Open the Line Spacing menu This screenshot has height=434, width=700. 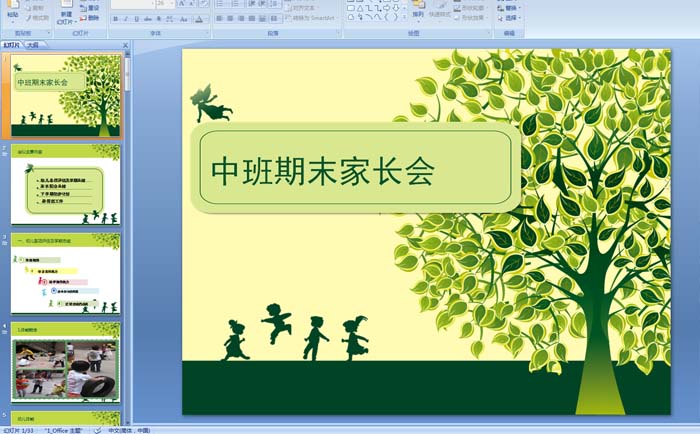[x=275, y=4]
